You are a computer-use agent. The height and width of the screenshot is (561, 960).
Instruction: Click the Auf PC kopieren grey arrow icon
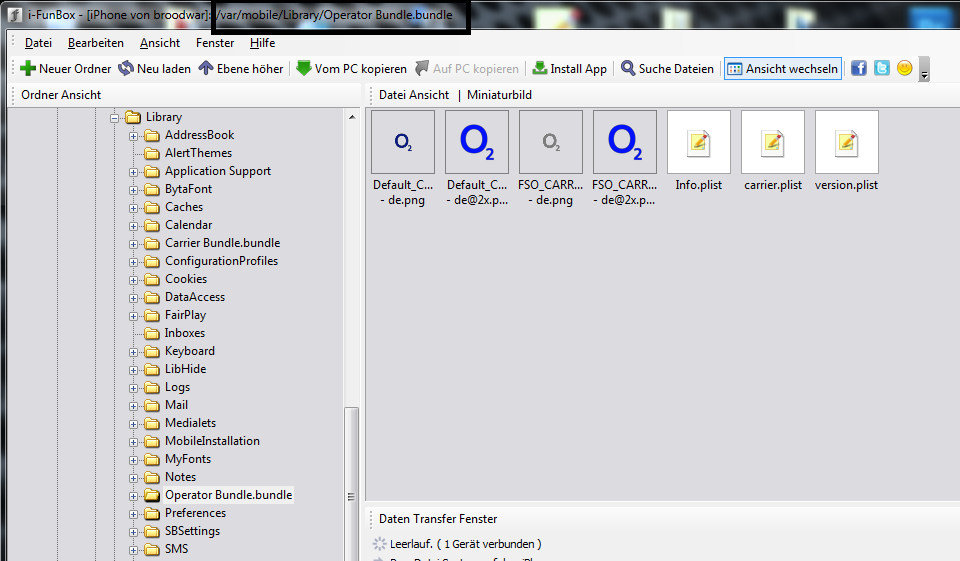click(x=422, y=69)
